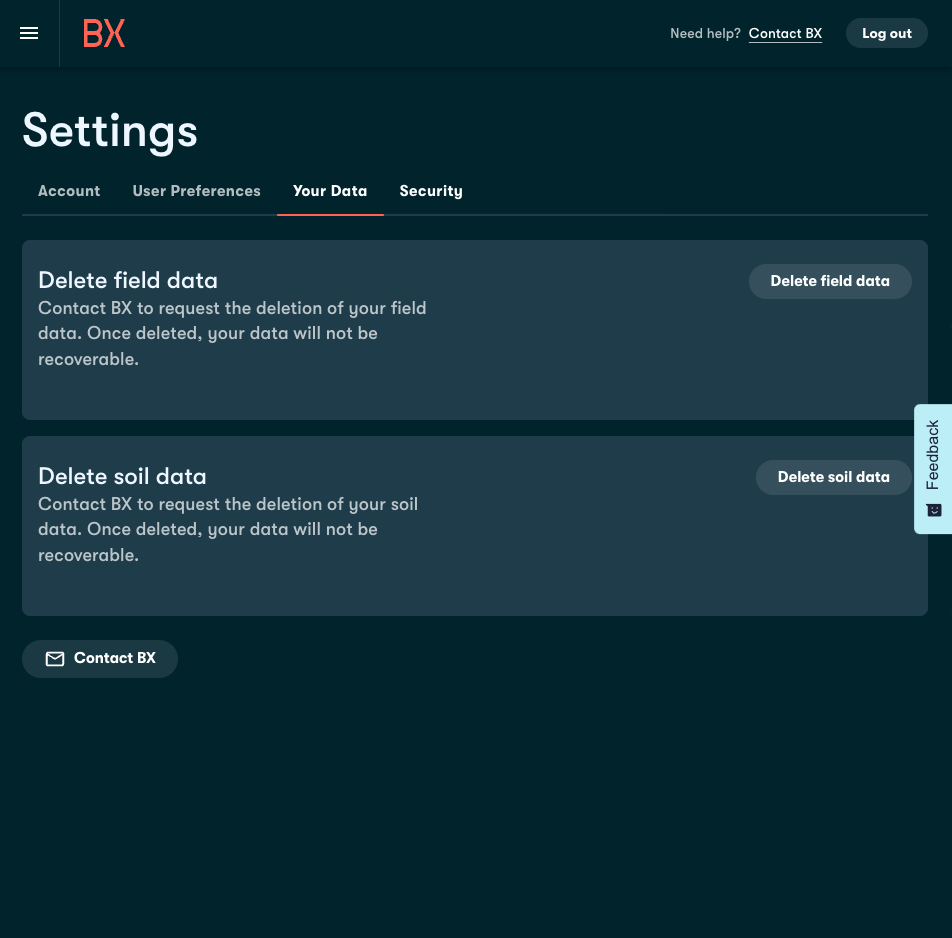
Task: Select the Your Data tab
Action: point(330,191)
